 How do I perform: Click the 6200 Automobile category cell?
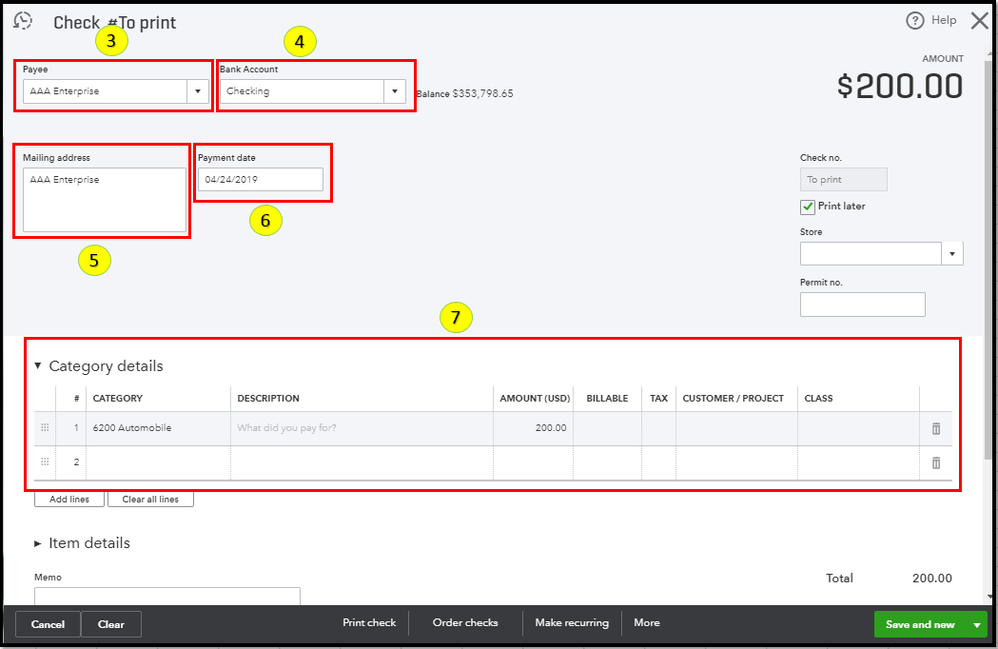(158, 428)
